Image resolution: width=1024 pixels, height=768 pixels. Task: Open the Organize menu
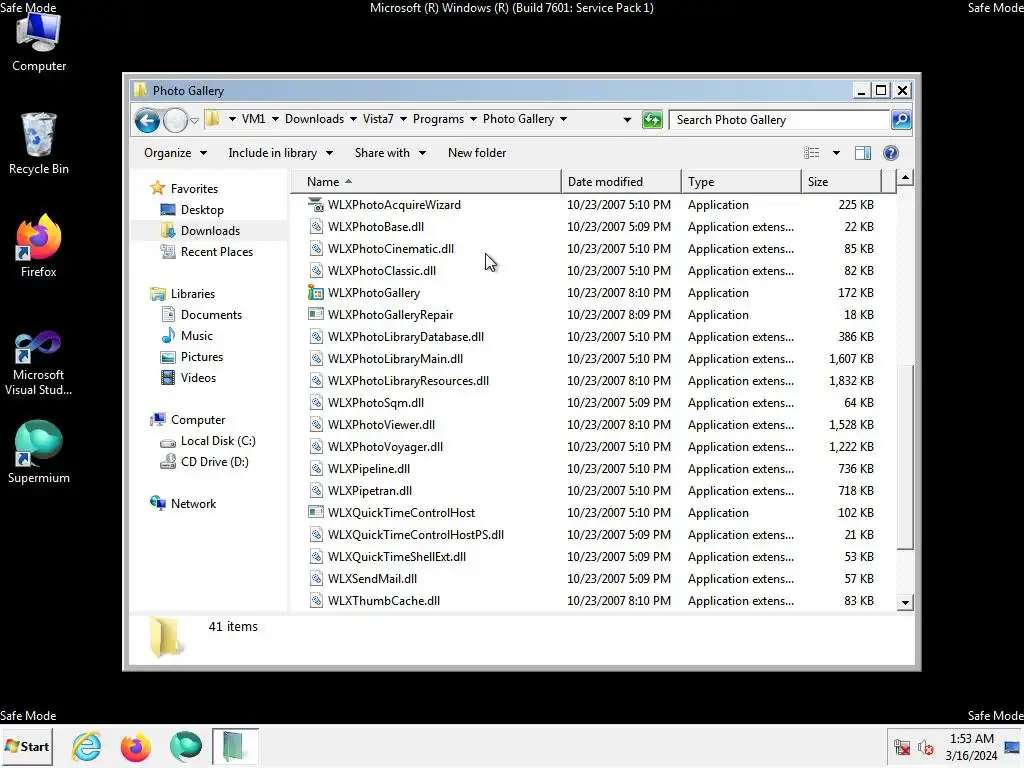[175, 153]
